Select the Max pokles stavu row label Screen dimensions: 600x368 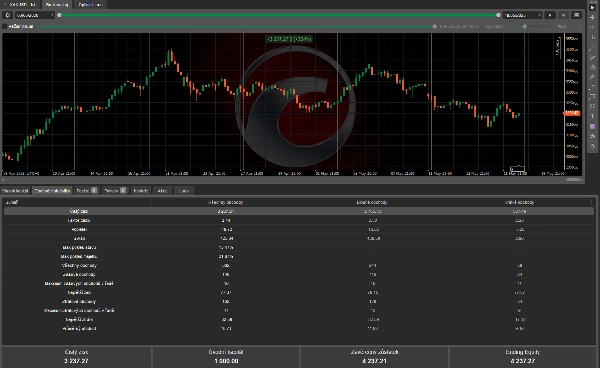[79, 248]
